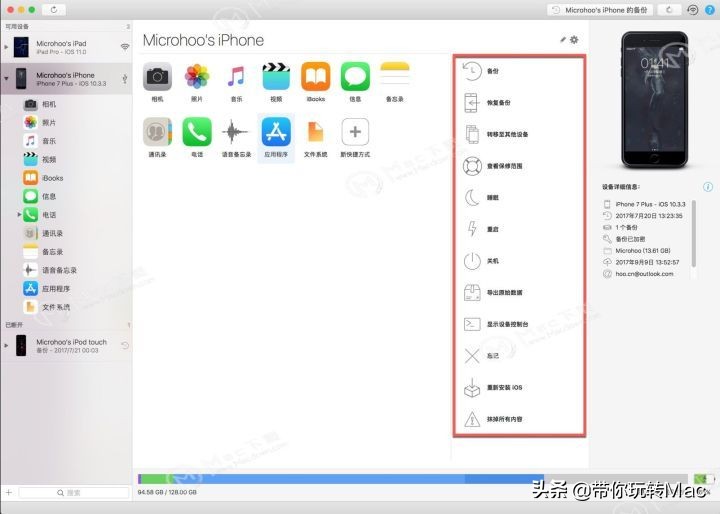Open the iBooks icon in the main grid
This screenshot has height=514, width=720.
315,77
